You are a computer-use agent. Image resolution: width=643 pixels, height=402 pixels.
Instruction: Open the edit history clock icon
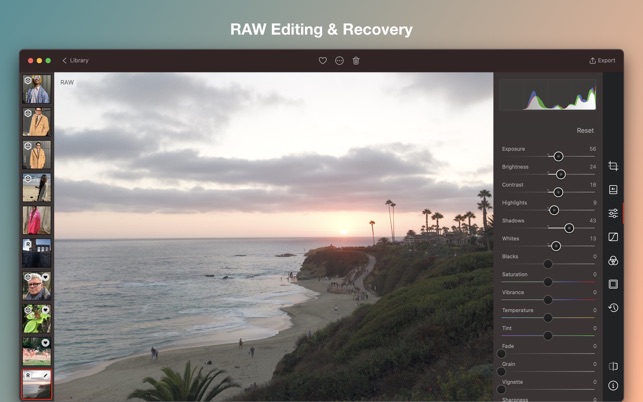(613, 308)
